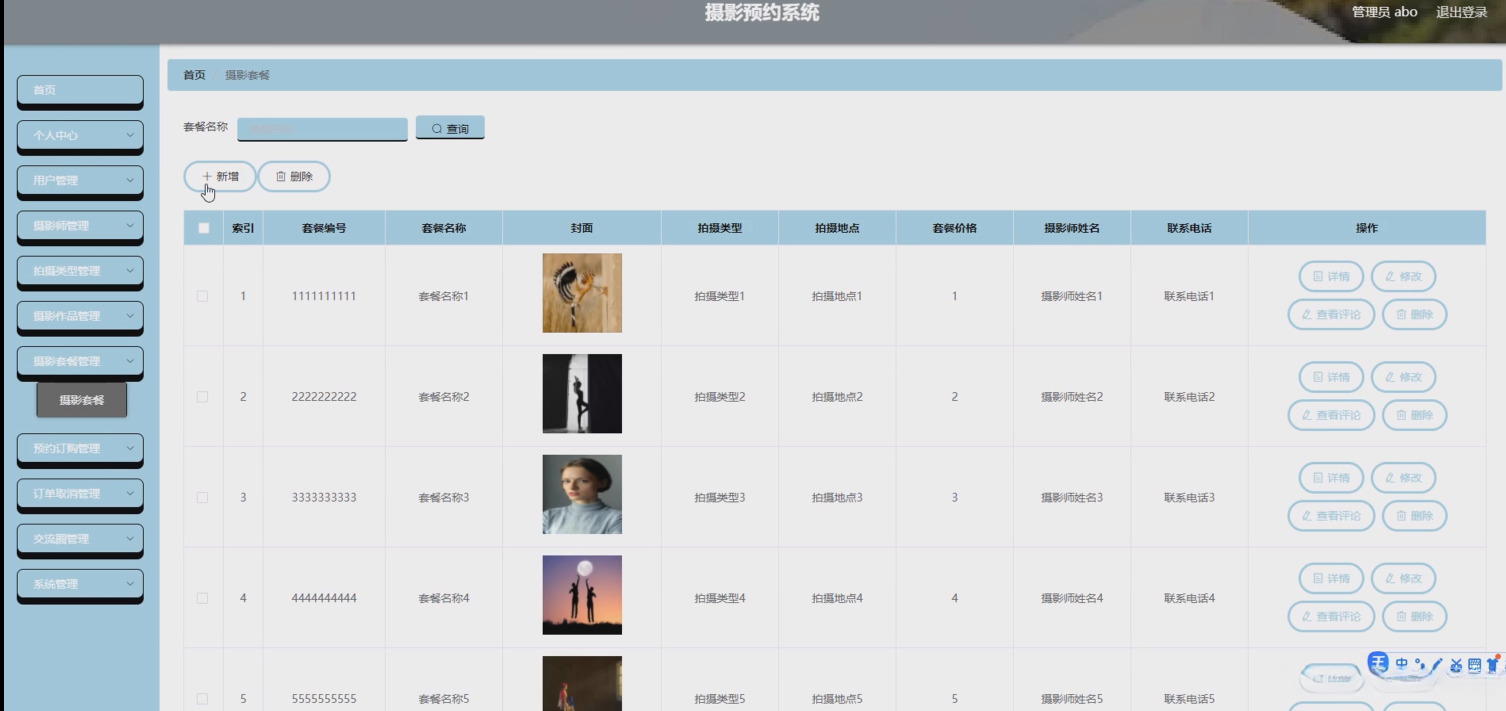This screenshot has width=1506, height=711.
Task: Expand the 用户管理 sidebar menu
Action: [80, 180]
